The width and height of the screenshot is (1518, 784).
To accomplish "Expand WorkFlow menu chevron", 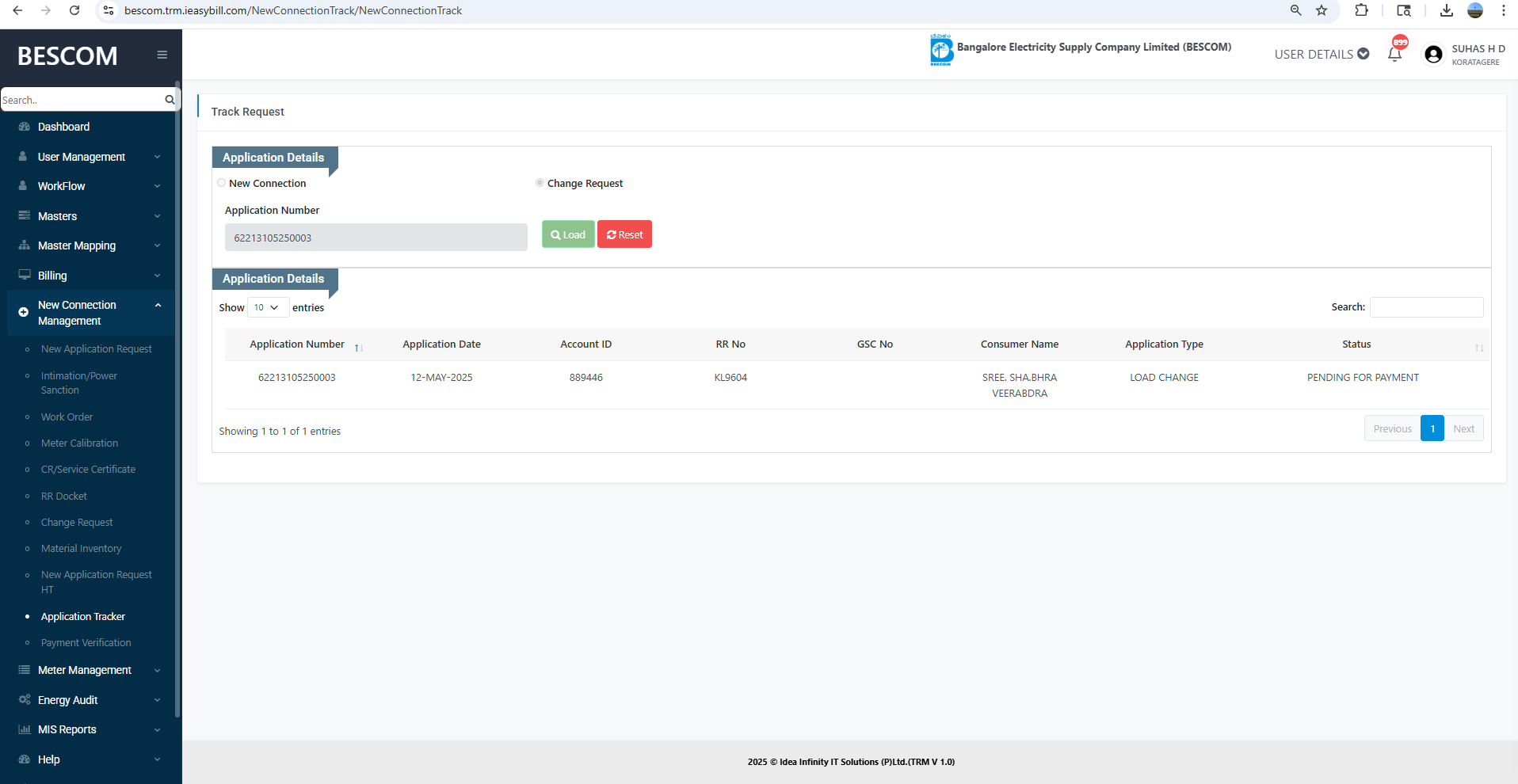I will pos(157,186).
